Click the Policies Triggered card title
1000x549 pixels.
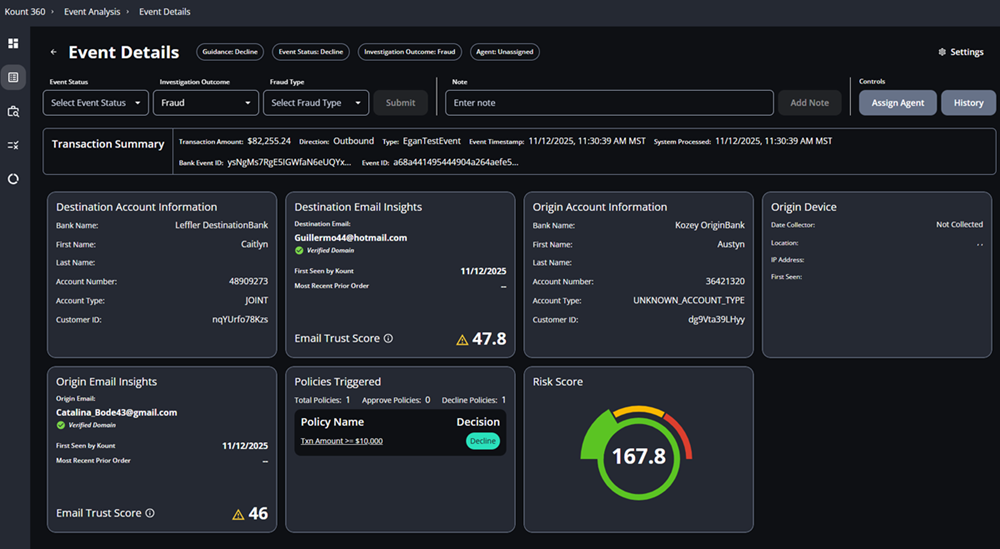(337, 382)
